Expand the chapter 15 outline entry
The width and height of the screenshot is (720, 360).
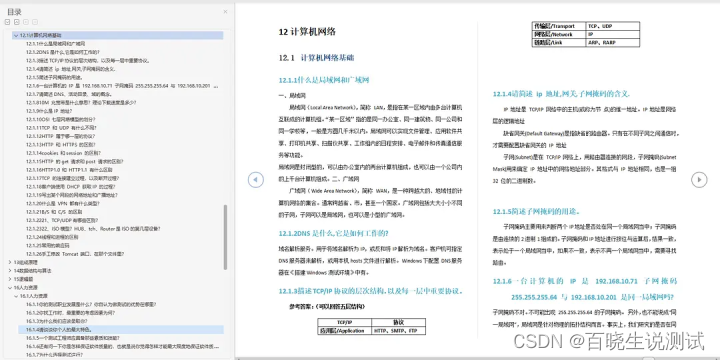pos(10,279)
